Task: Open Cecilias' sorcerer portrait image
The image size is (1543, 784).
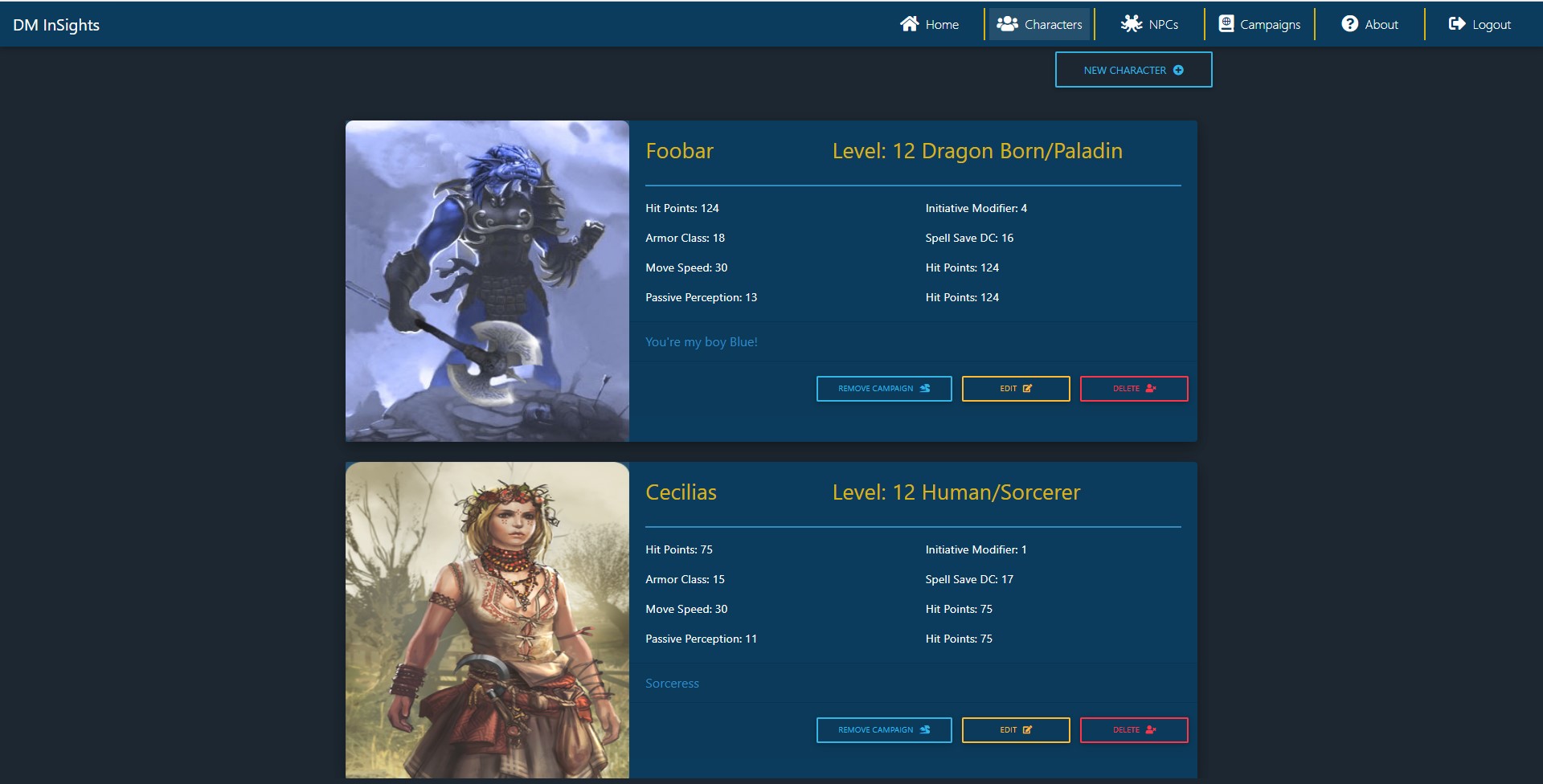Action: tap(487, 620)
